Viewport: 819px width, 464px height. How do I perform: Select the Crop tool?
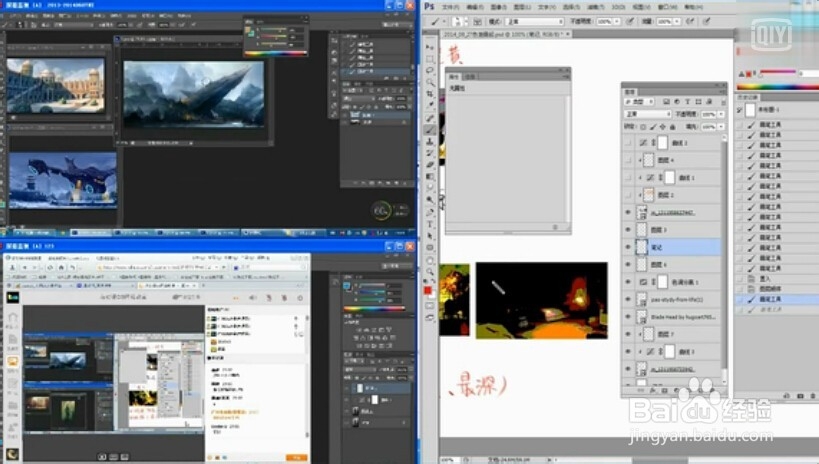pyautogui.click(x=430, y=94)
